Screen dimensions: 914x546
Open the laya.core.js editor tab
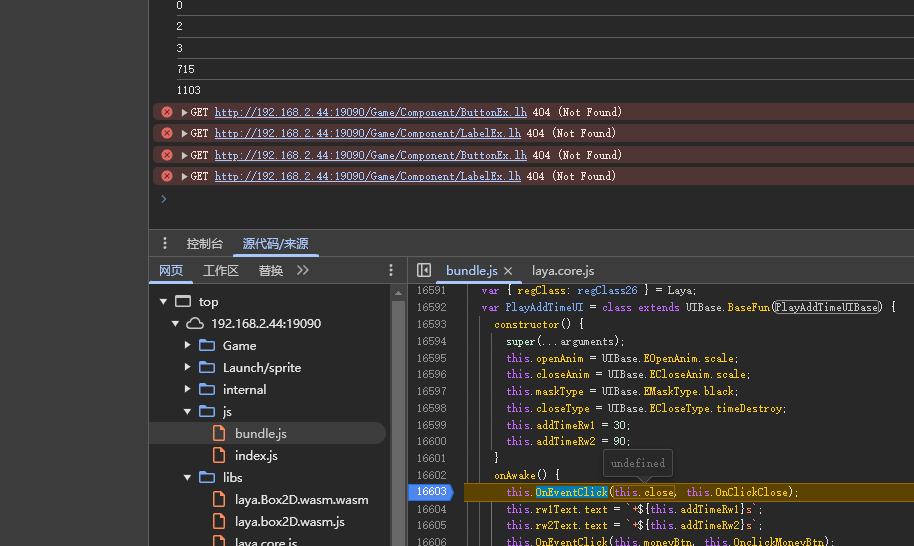tap(562, 271)
